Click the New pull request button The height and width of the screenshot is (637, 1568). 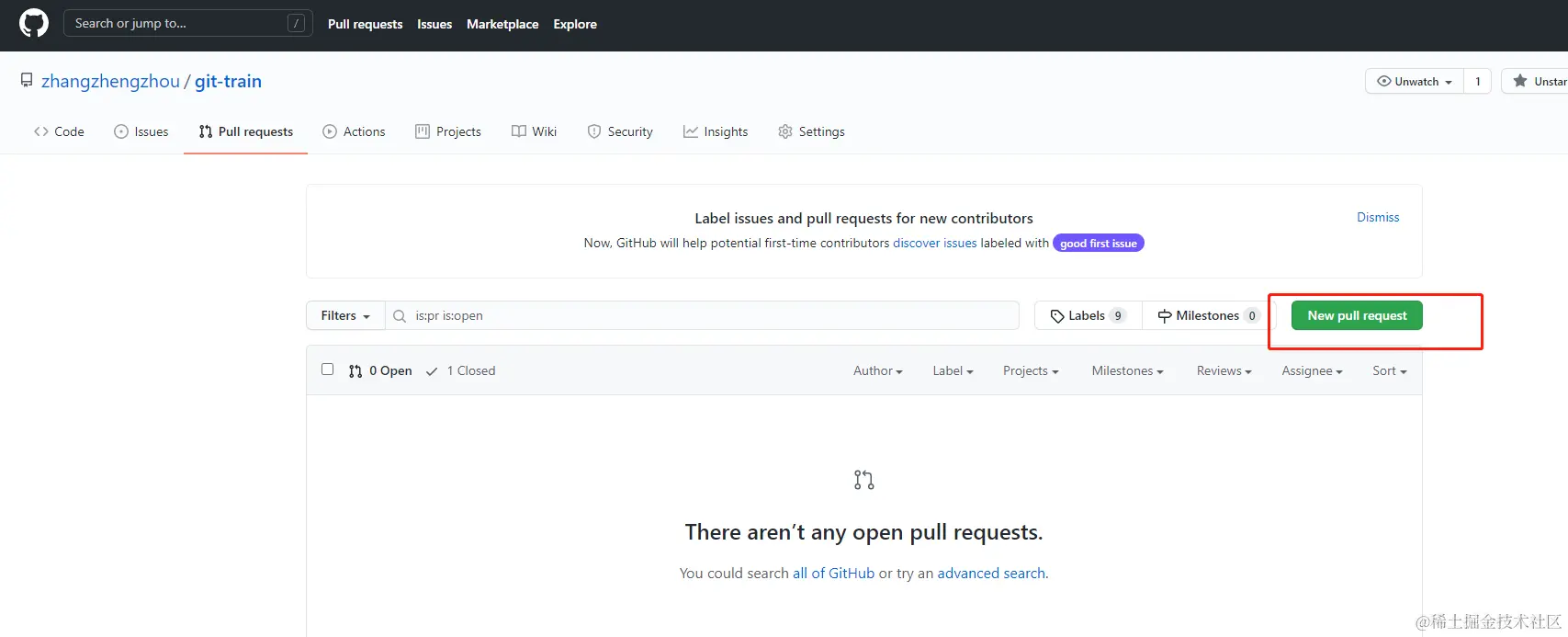coord(1357,315)
